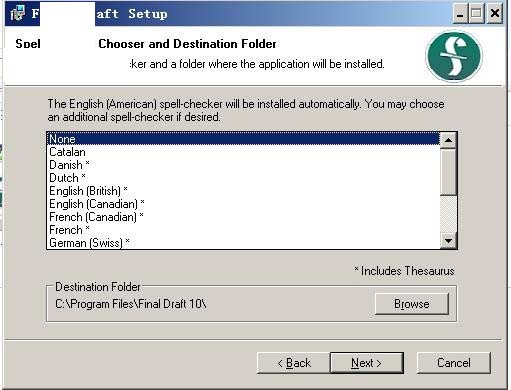Click the list scroll down arrow
The image size is (511, 390).
[x=448, y=241]
